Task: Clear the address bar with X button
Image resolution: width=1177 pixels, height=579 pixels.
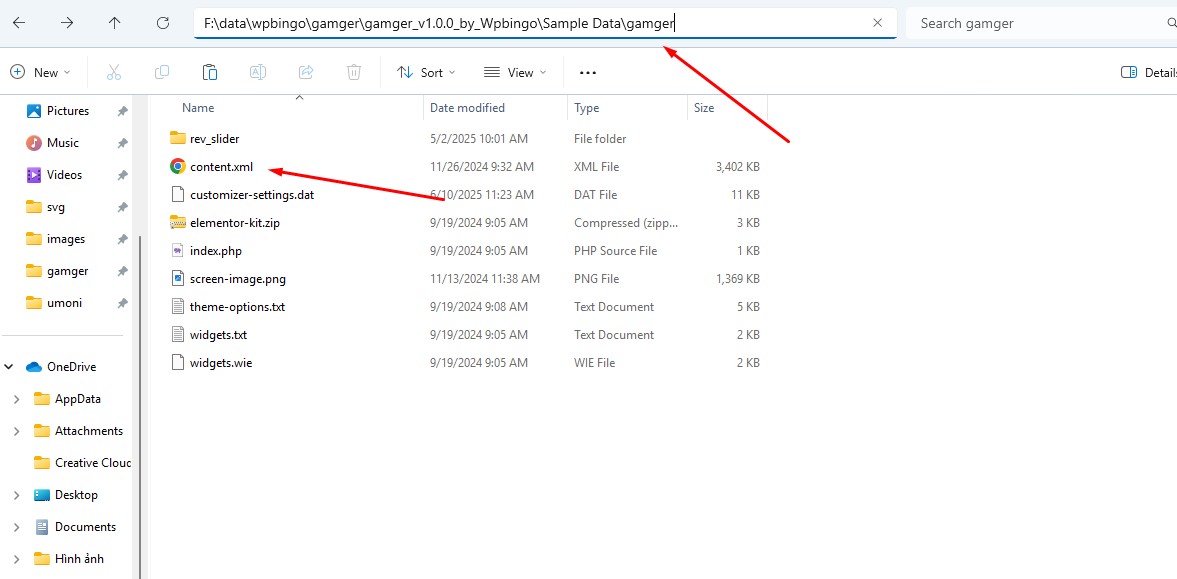Action: click(x=877, y=23)
